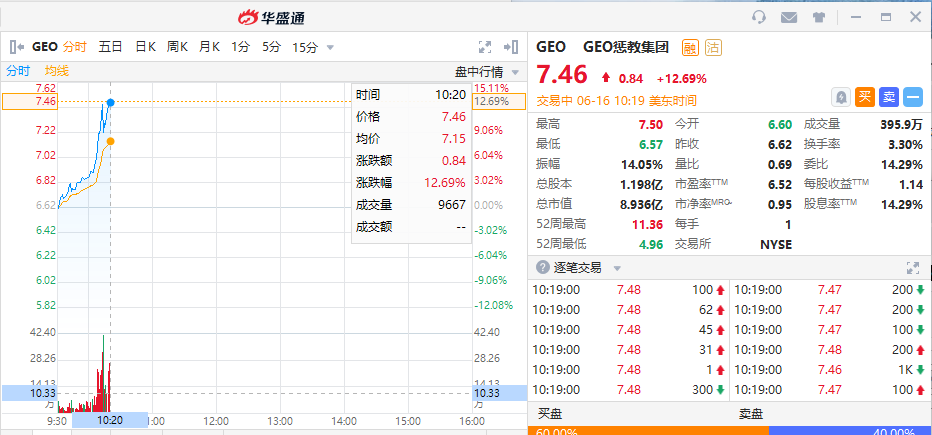Image resolution: width=932 pixels, height=435 pixels.
Task: Switch to 月K monthly candlestick chart
Action: point(209,47)
